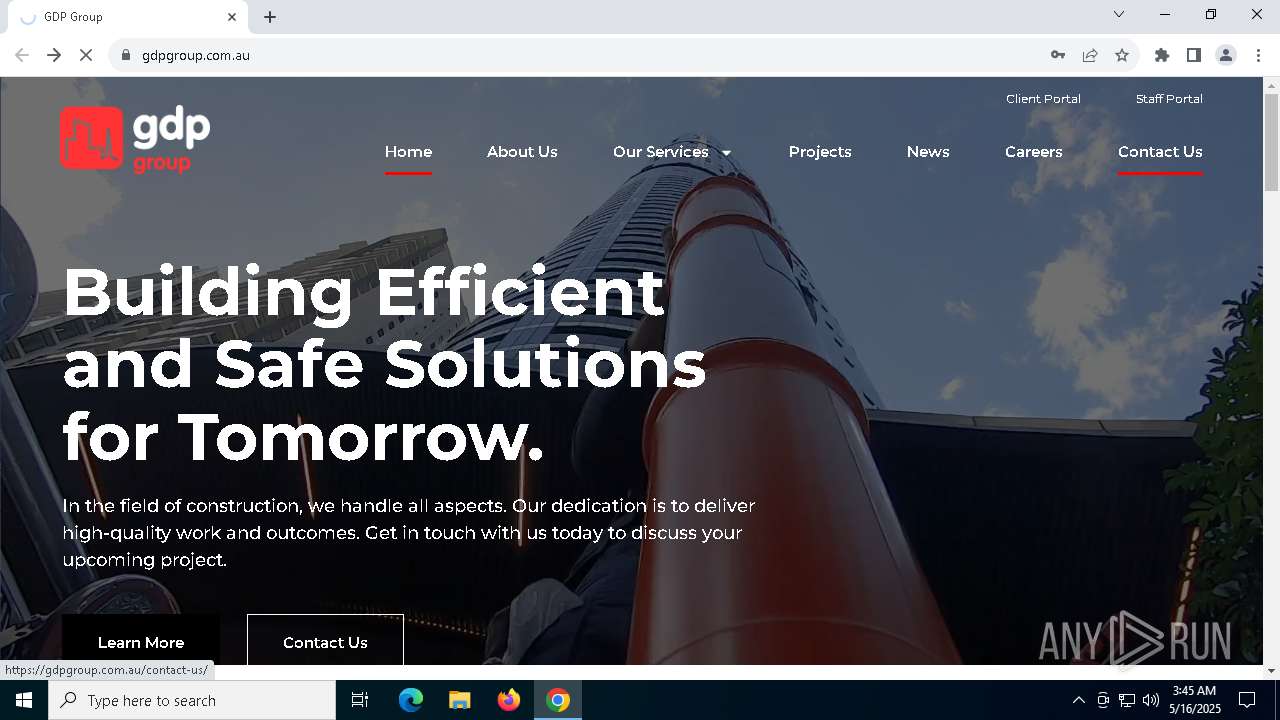Open the About Us page
The height and width of the screenshot is (720, 1280).
pyautogui.click(x=522, y=152)
